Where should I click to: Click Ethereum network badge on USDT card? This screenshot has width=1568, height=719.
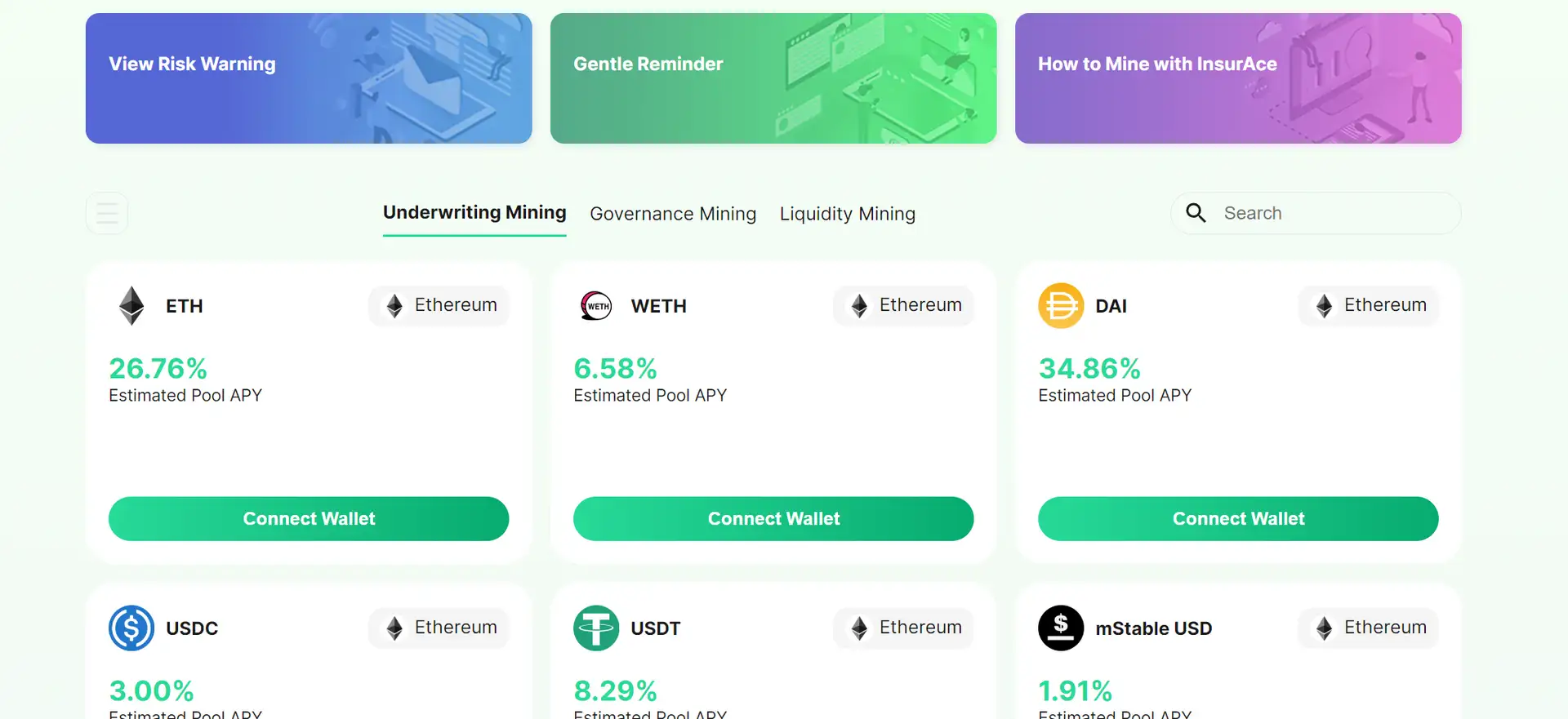904,628
